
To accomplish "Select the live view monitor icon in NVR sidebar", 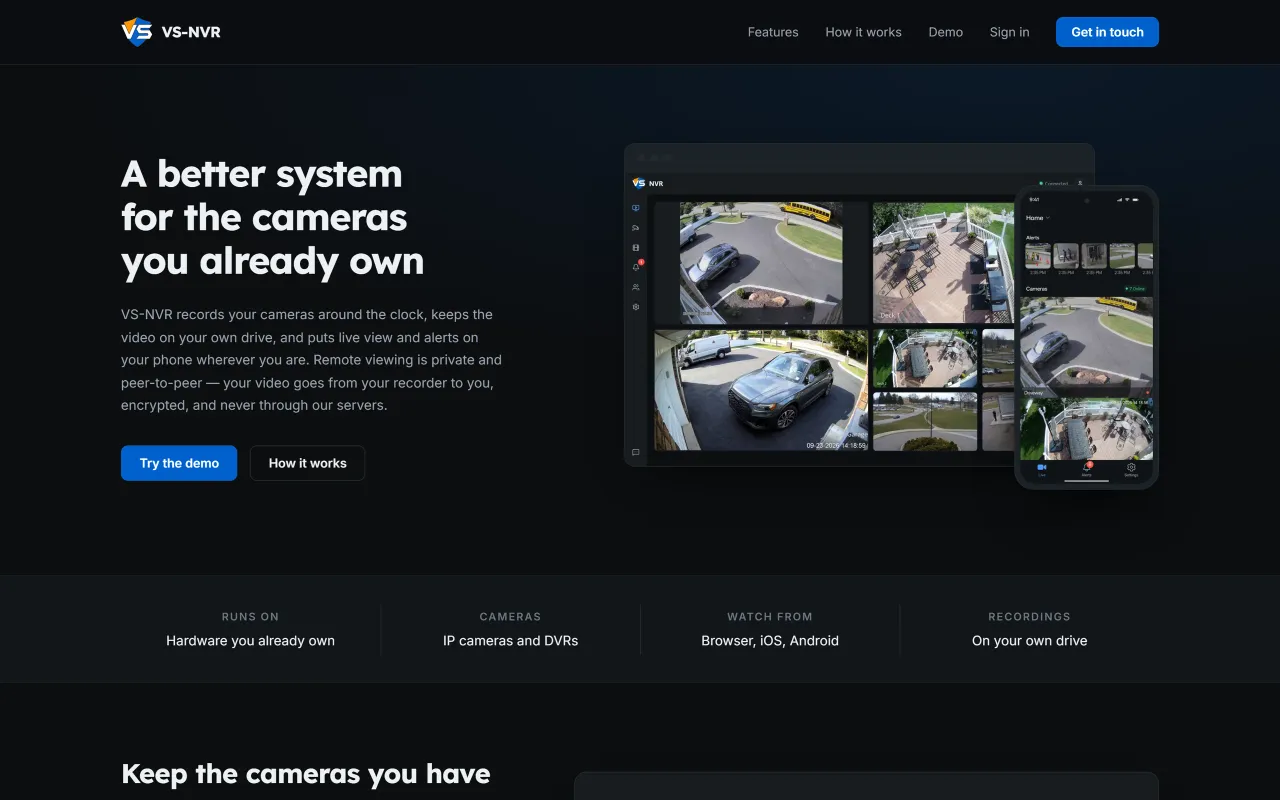I will pos(636,208).
